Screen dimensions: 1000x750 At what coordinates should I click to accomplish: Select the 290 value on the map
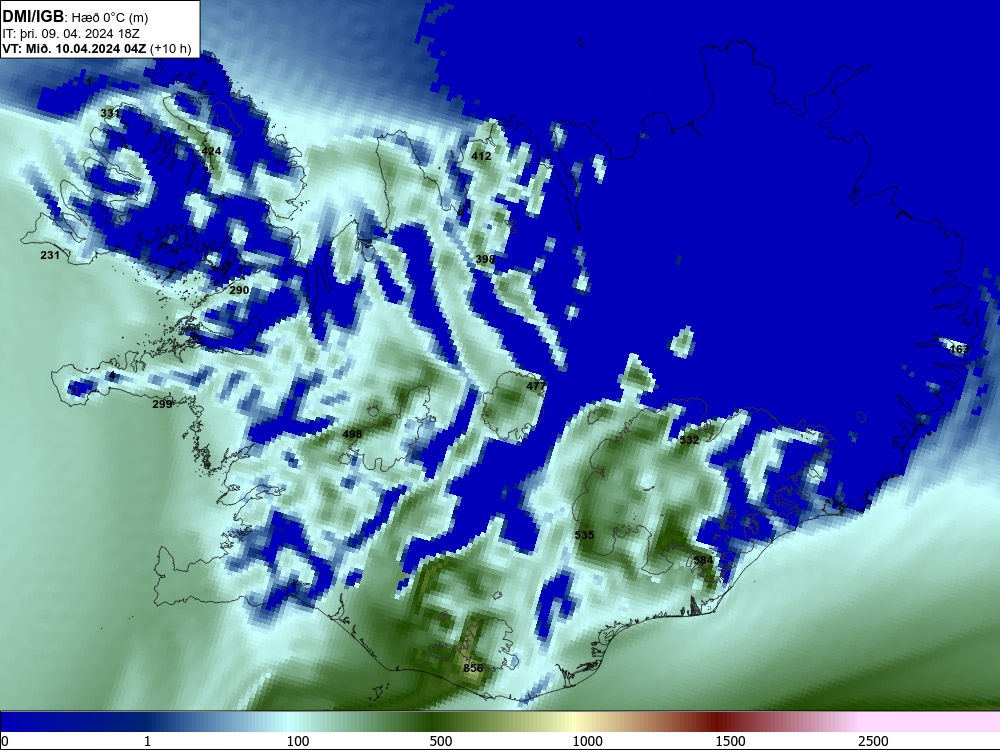tap(239, 290)
